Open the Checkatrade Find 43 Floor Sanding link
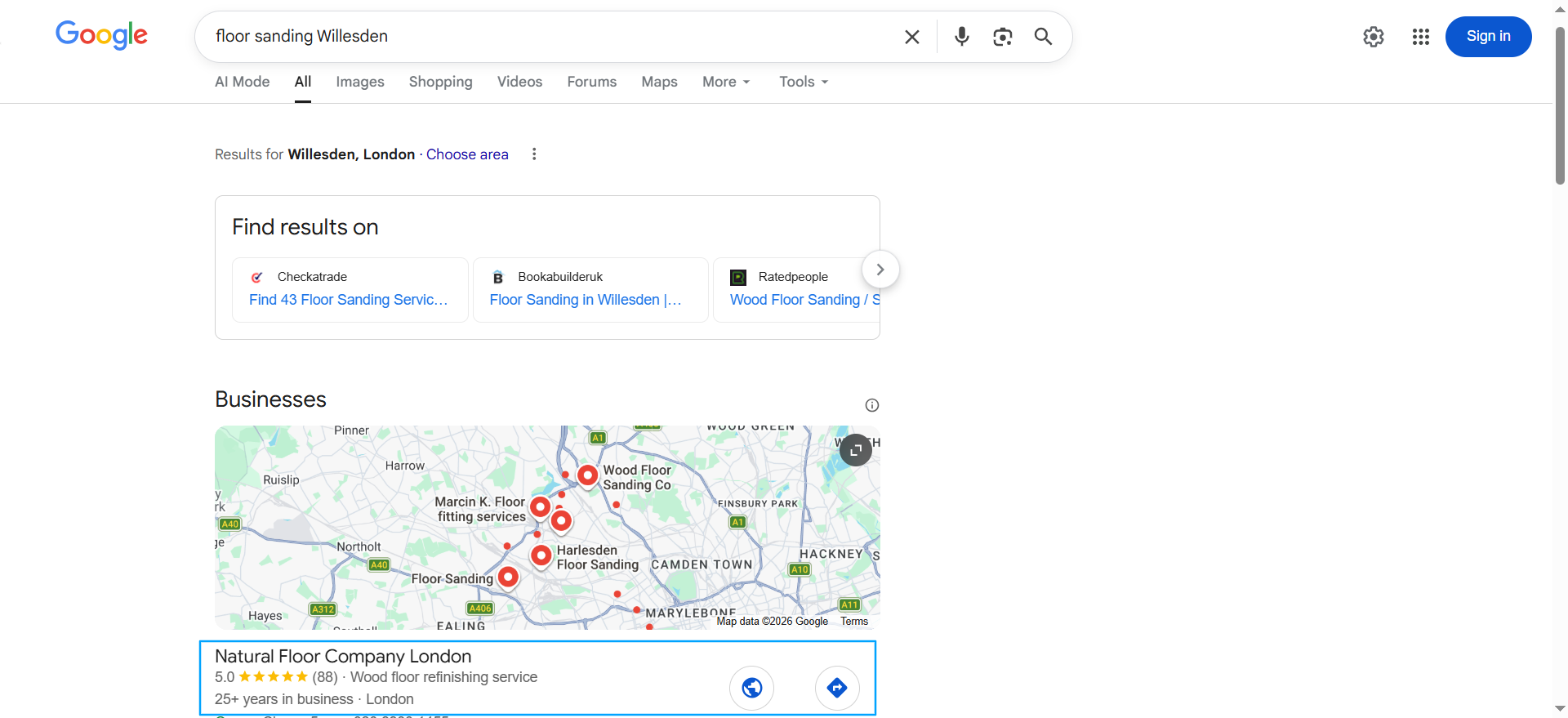 pos(349,300)
